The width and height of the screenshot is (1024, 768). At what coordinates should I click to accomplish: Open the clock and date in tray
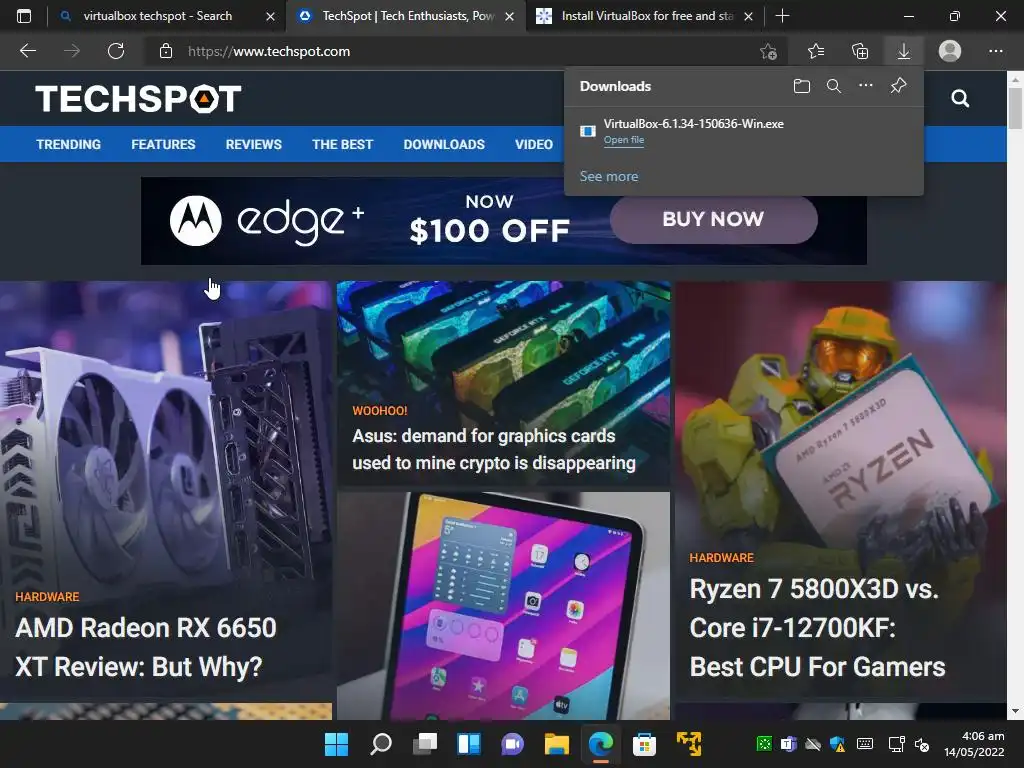[974, 744]
